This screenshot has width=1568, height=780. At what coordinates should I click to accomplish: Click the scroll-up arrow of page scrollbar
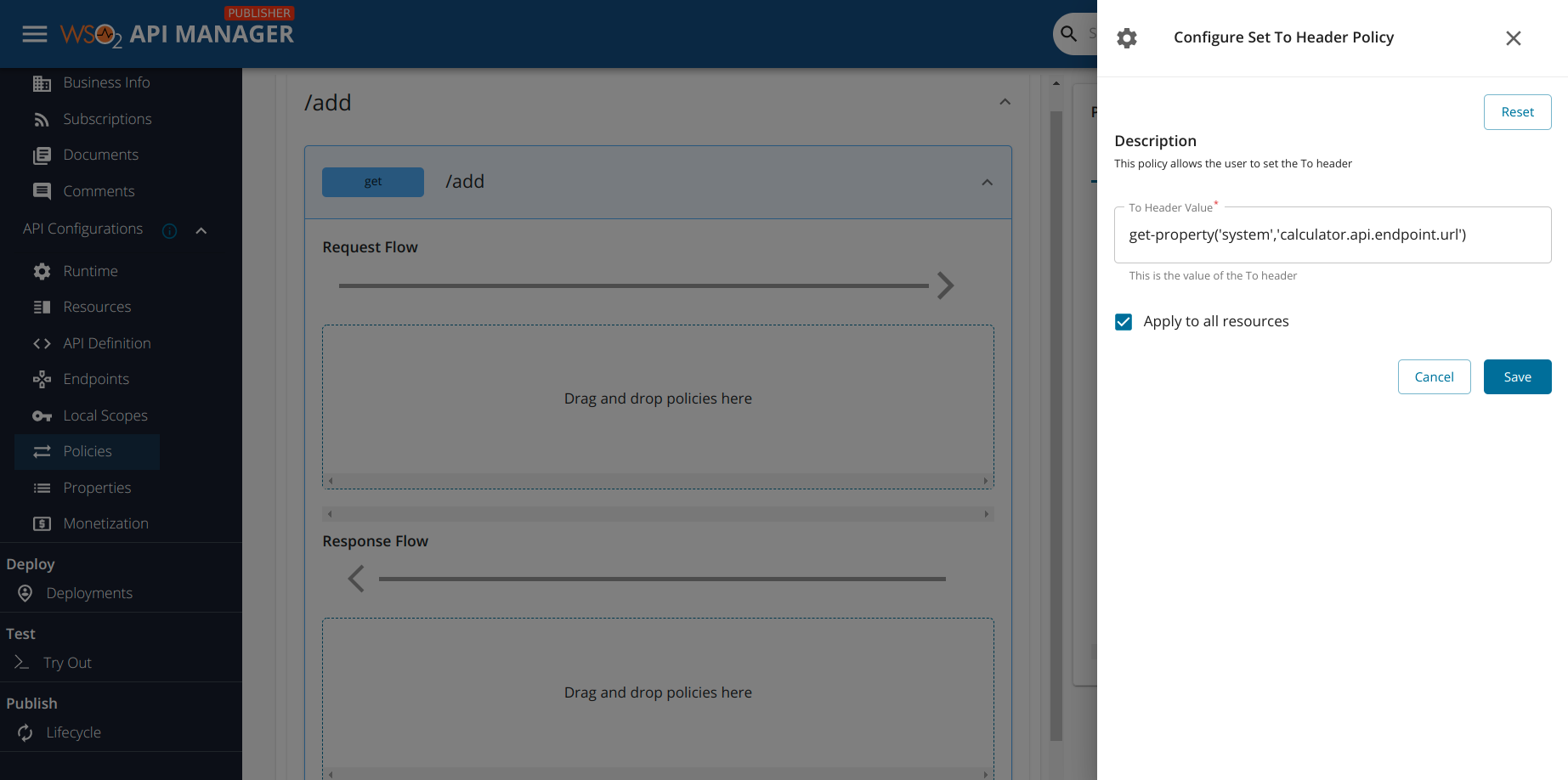(x=1056, y=83)
